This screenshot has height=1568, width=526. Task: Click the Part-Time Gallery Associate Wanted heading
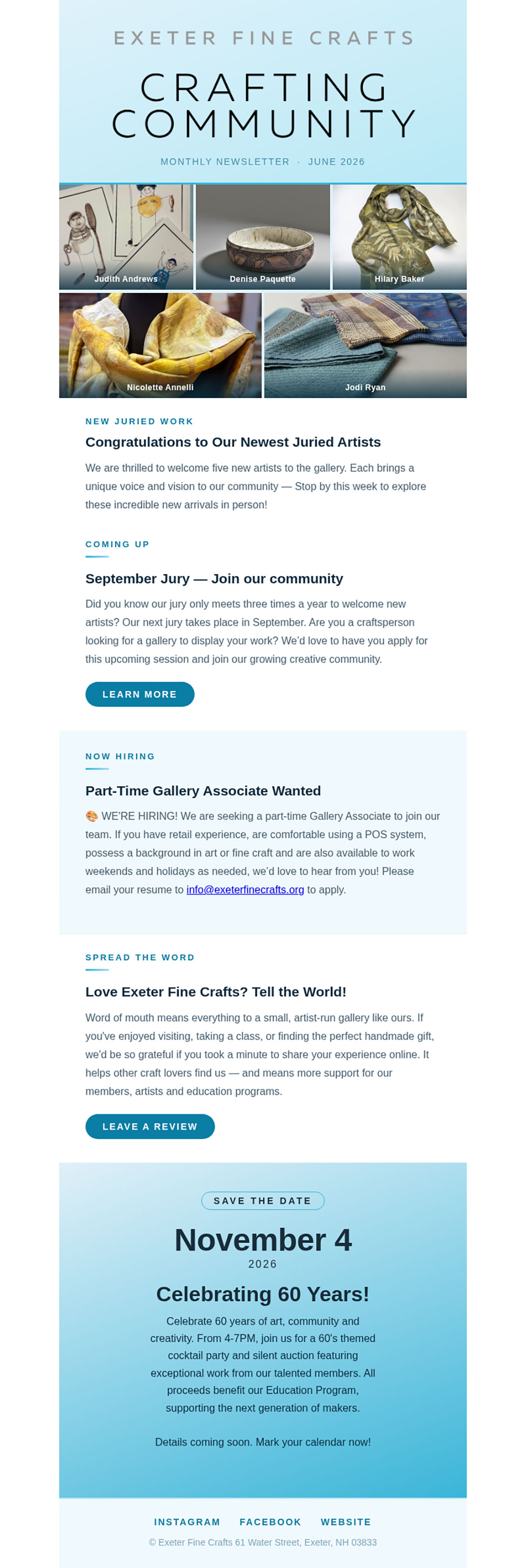pos(203,791)
